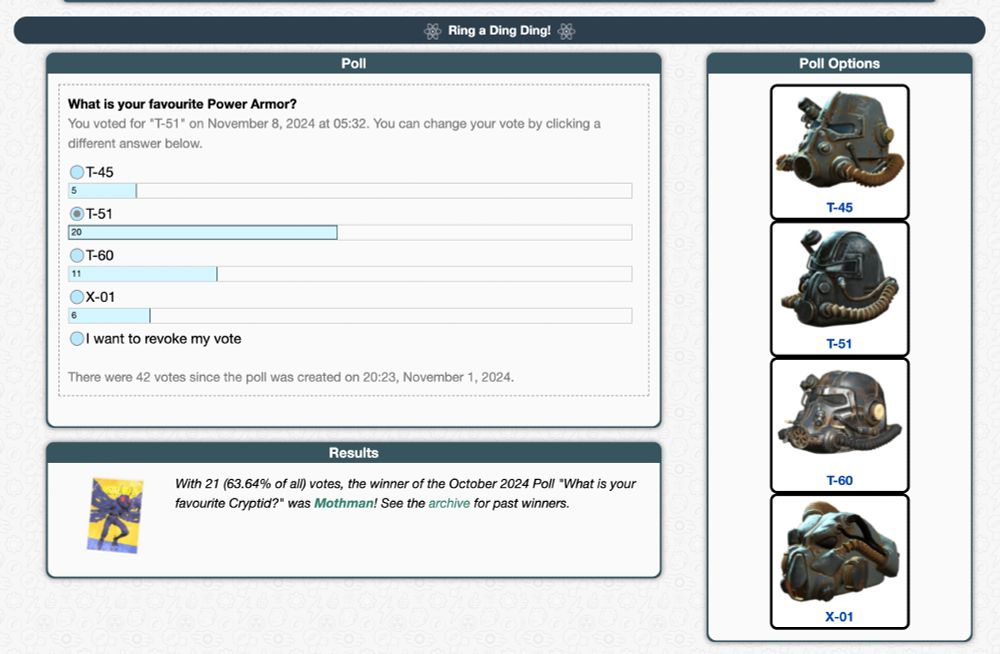Vote for X-01 radio option
The height and width of the screenshot is (654, 1000).
[x=77, y=297]
